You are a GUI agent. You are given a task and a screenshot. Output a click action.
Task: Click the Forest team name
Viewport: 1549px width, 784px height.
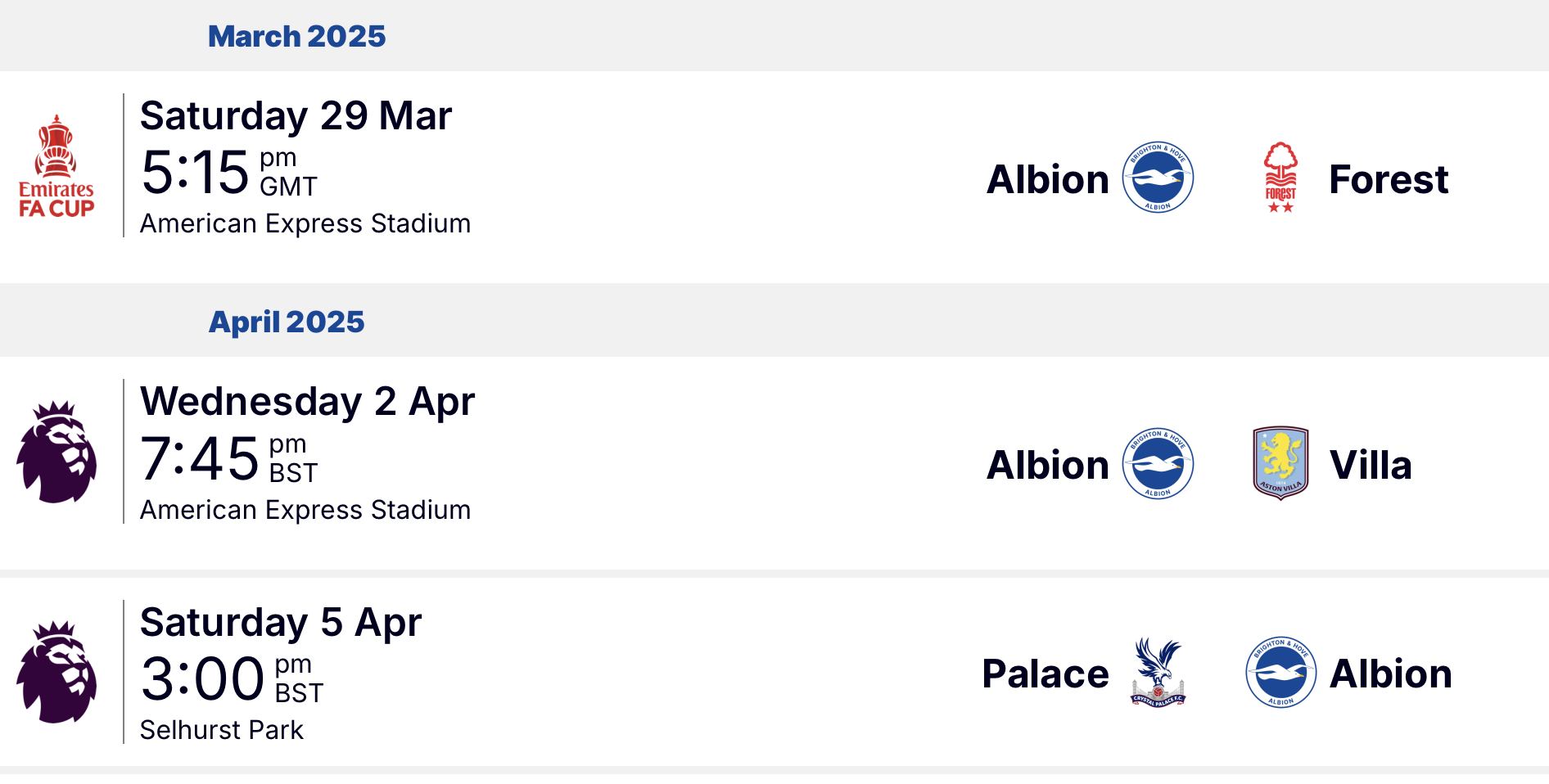(1389, 179)
